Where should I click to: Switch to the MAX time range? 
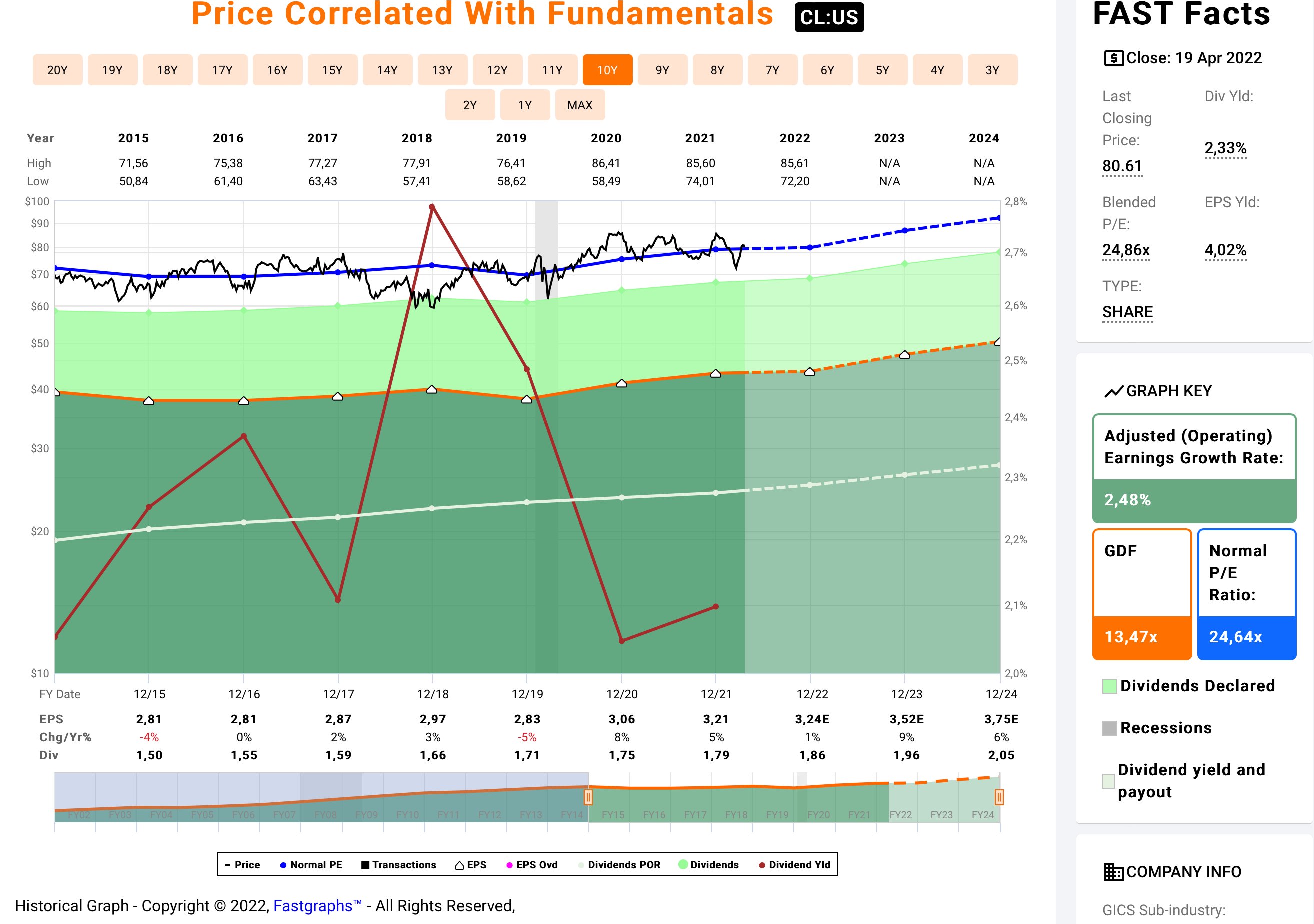[579, 105]
